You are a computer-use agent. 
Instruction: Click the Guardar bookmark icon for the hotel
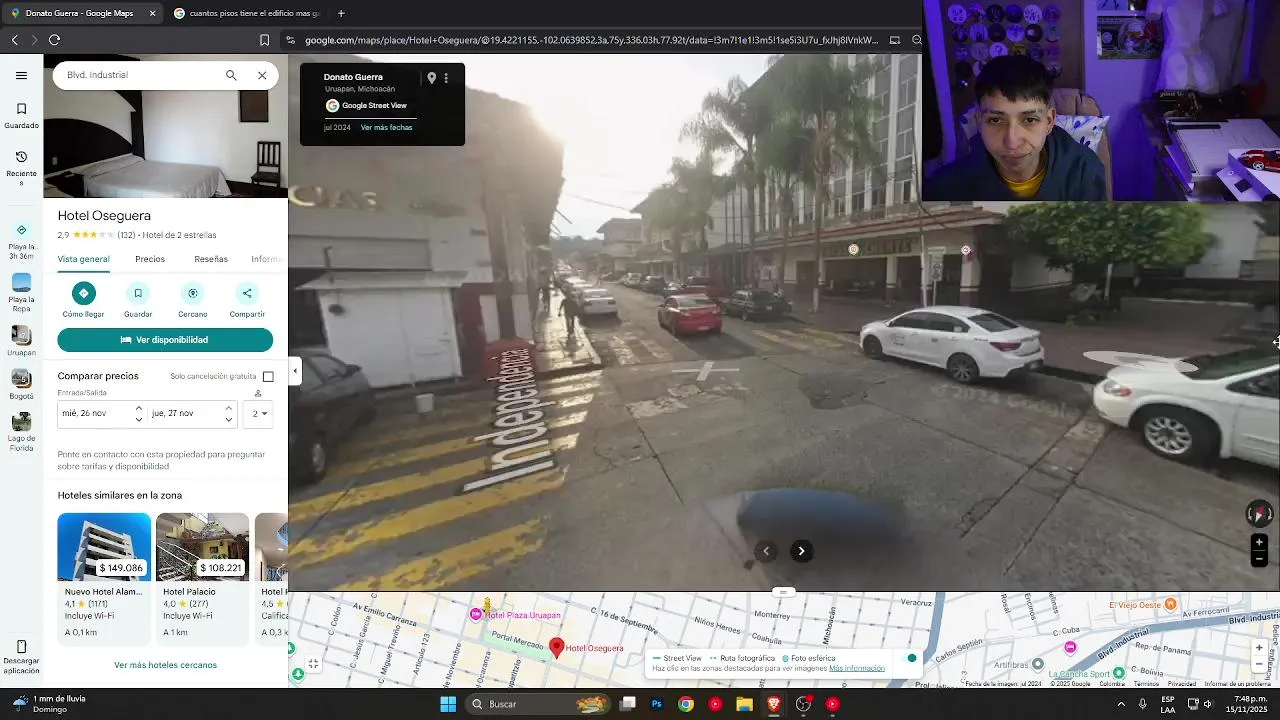click(138, 293)
